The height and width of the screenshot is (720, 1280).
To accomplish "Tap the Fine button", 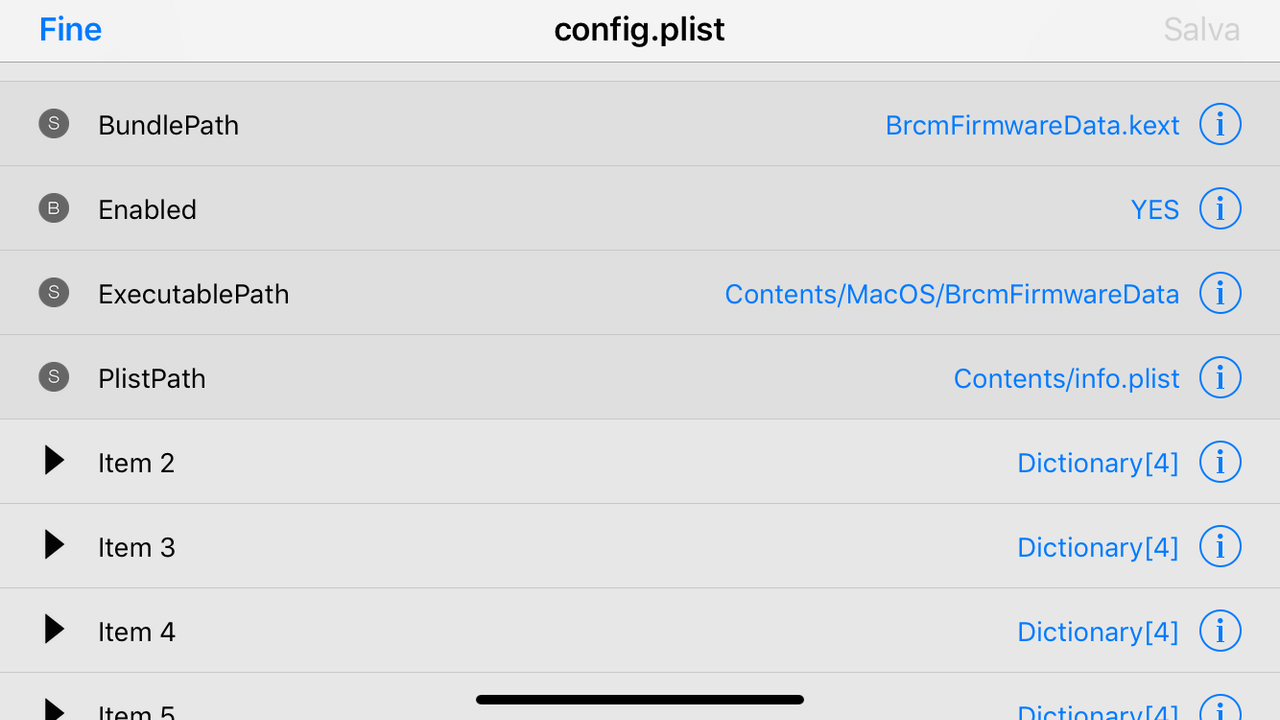I will pyautogui.click(x=70, y=30).
